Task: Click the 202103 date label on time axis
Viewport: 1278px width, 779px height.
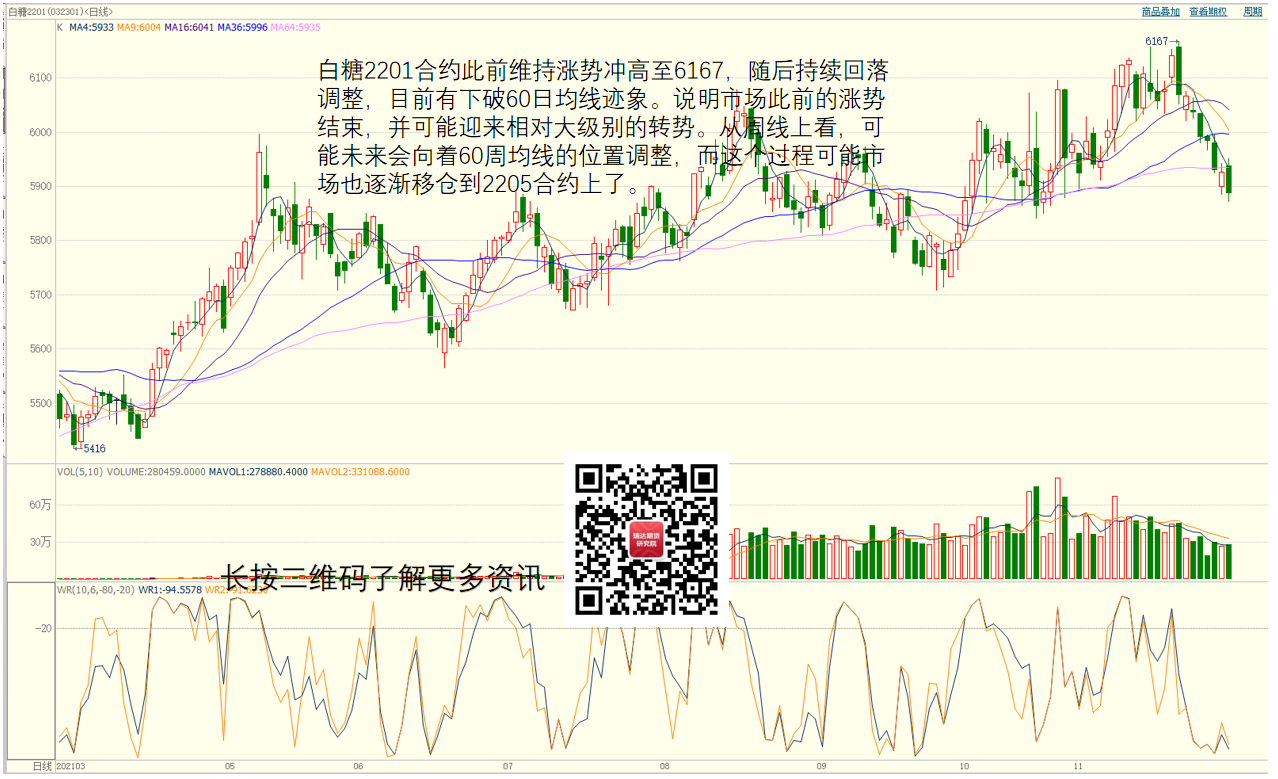Action: (x=71, y=767)
